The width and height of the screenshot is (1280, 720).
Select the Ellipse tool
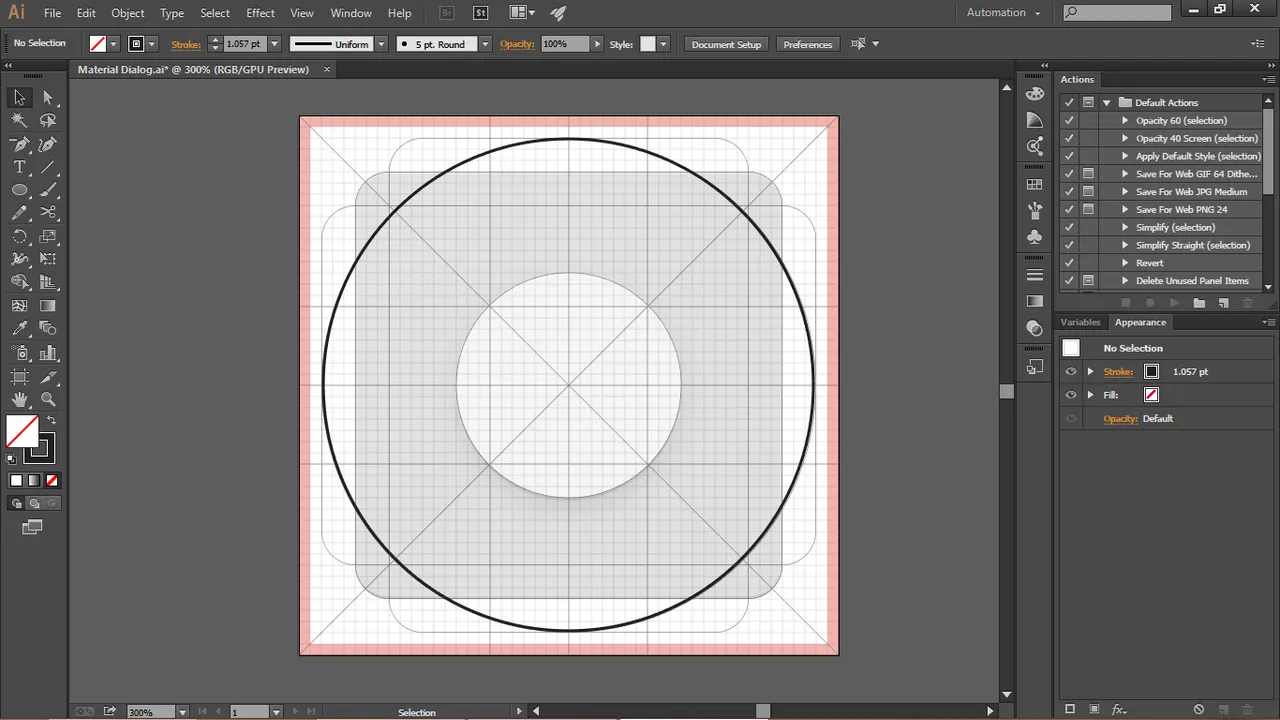19,190
